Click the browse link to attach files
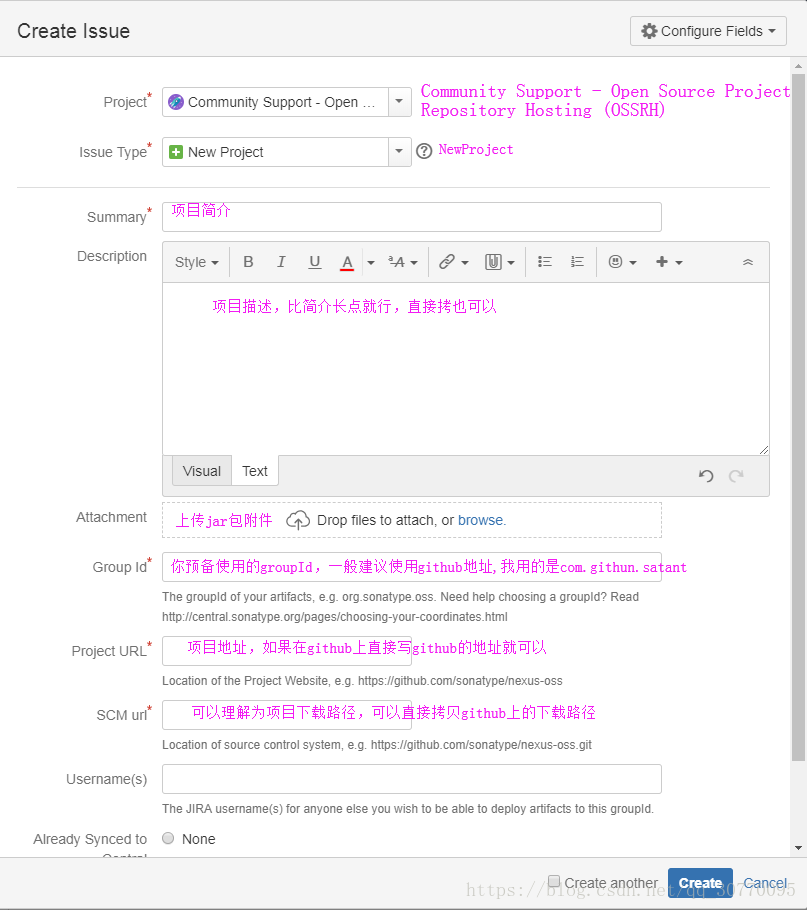The height and width of the screenshot is (910, 807). point(480,520)
